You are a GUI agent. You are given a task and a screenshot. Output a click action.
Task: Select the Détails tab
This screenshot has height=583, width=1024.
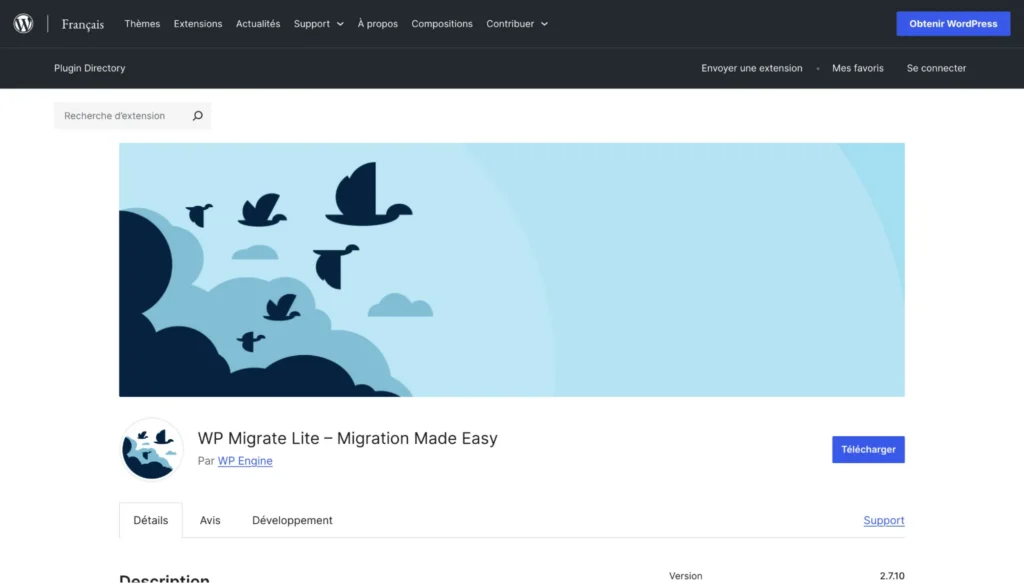tap(151, 520)
